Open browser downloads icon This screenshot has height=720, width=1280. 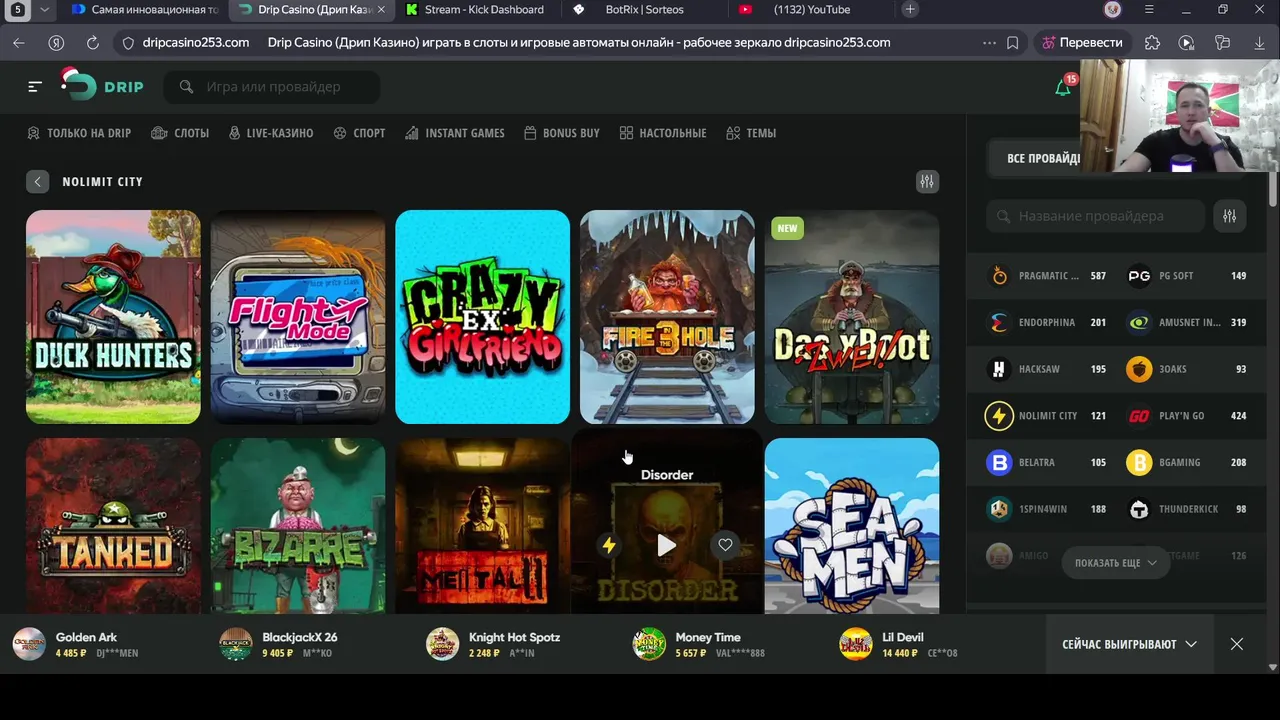click(1259, 43)
